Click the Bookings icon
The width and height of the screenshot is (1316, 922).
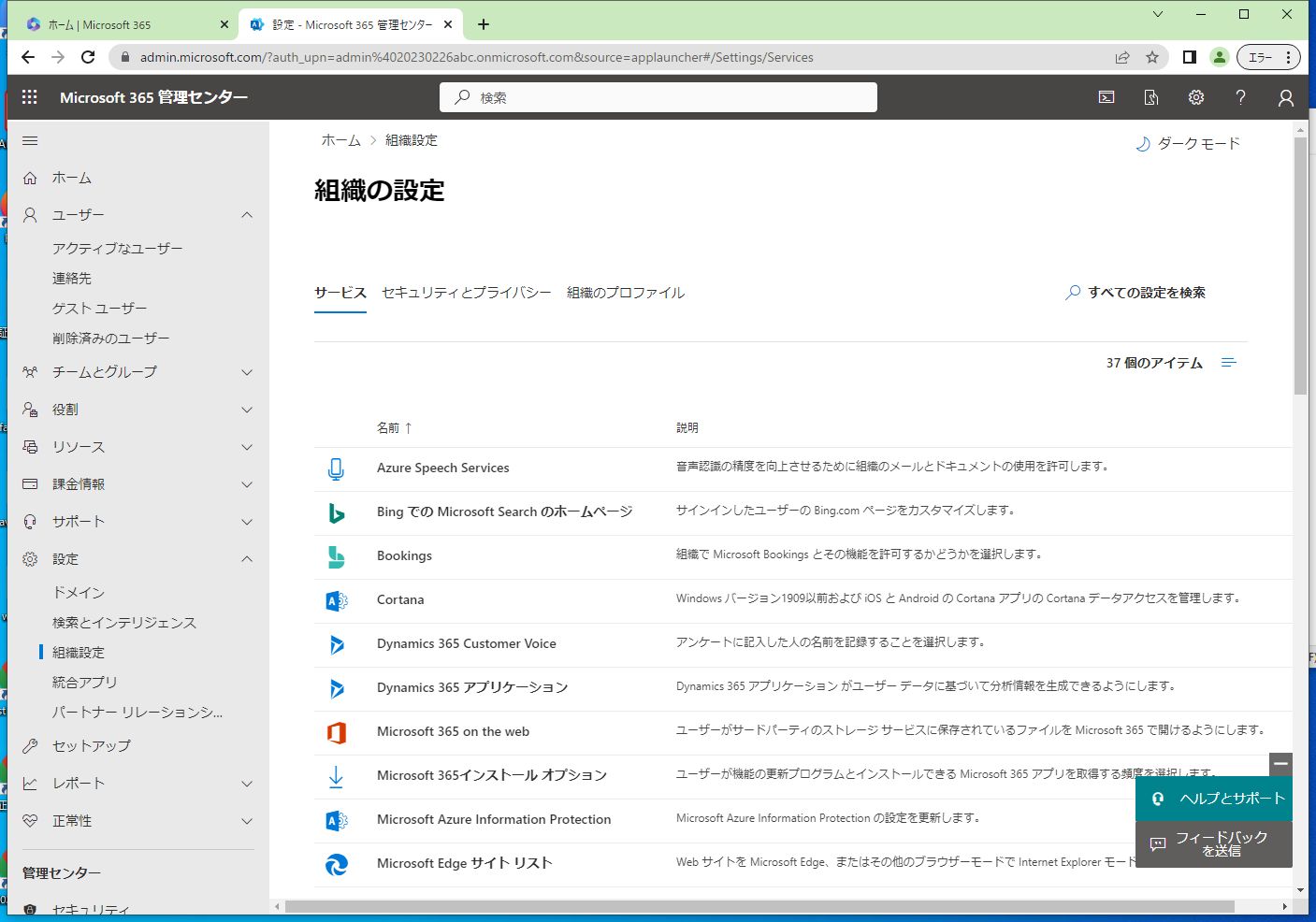pos(336,556)
